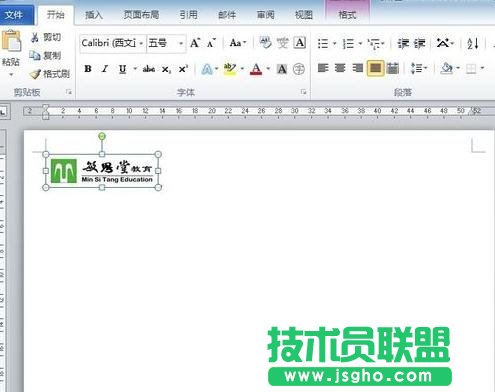Click the horizontal ruler

click(x=259, y=111)
